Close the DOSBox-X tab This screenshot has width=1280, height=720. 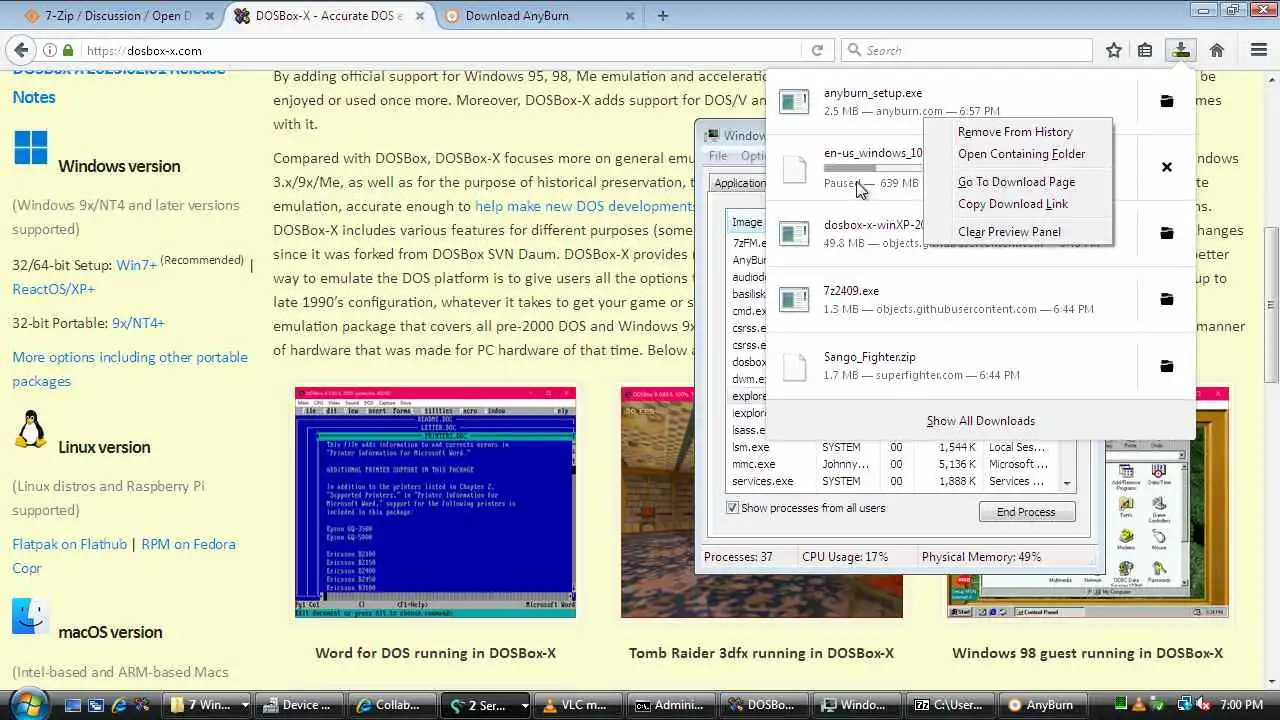click(x=420, y=16)
